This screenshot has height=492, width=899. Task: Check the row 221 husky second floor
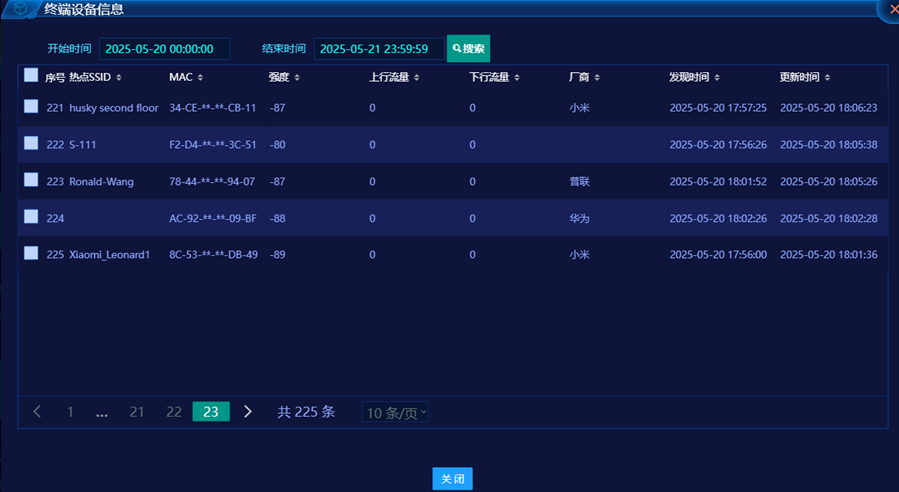click(31, 106)
